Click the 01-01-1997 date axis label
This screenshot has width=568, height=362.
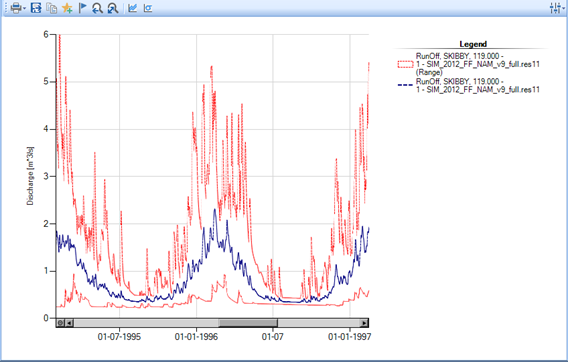[350, 337]
